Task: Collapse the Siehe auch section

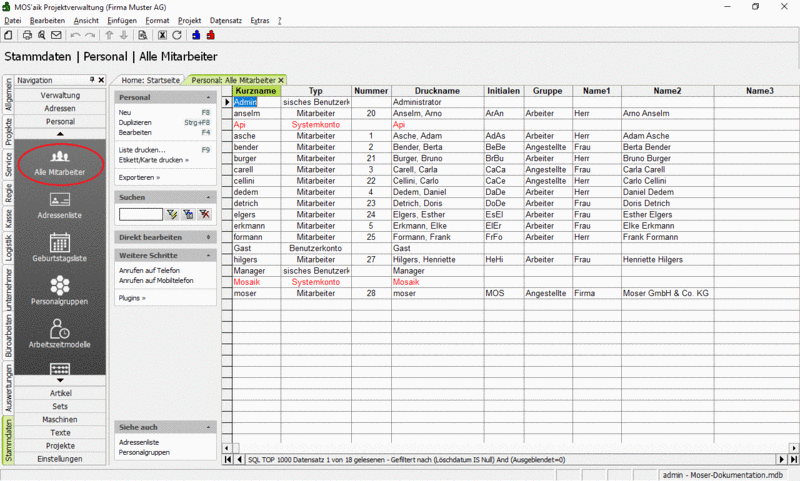Action: (208, 427)
